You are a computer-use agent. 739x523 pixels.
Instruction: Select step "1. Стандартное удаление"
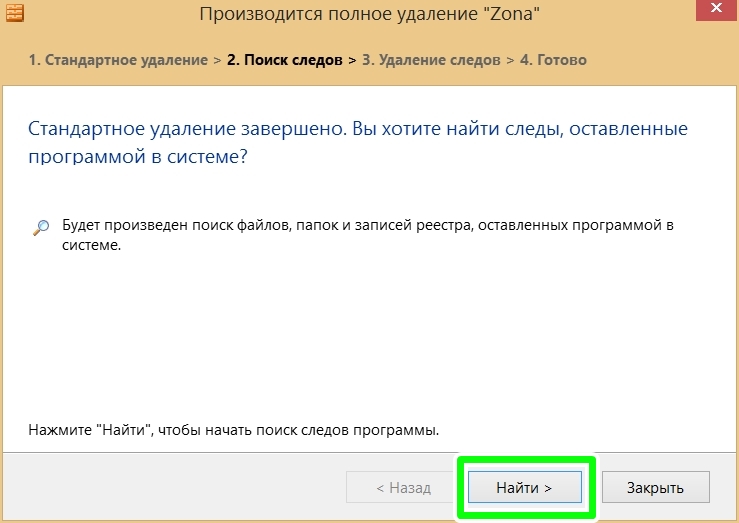(118, 60)
